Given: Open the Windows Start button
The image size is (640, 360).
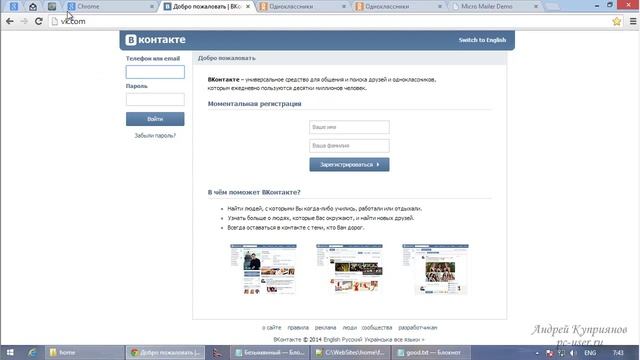Looking at the screenshot, I should [x=10, y=352].
